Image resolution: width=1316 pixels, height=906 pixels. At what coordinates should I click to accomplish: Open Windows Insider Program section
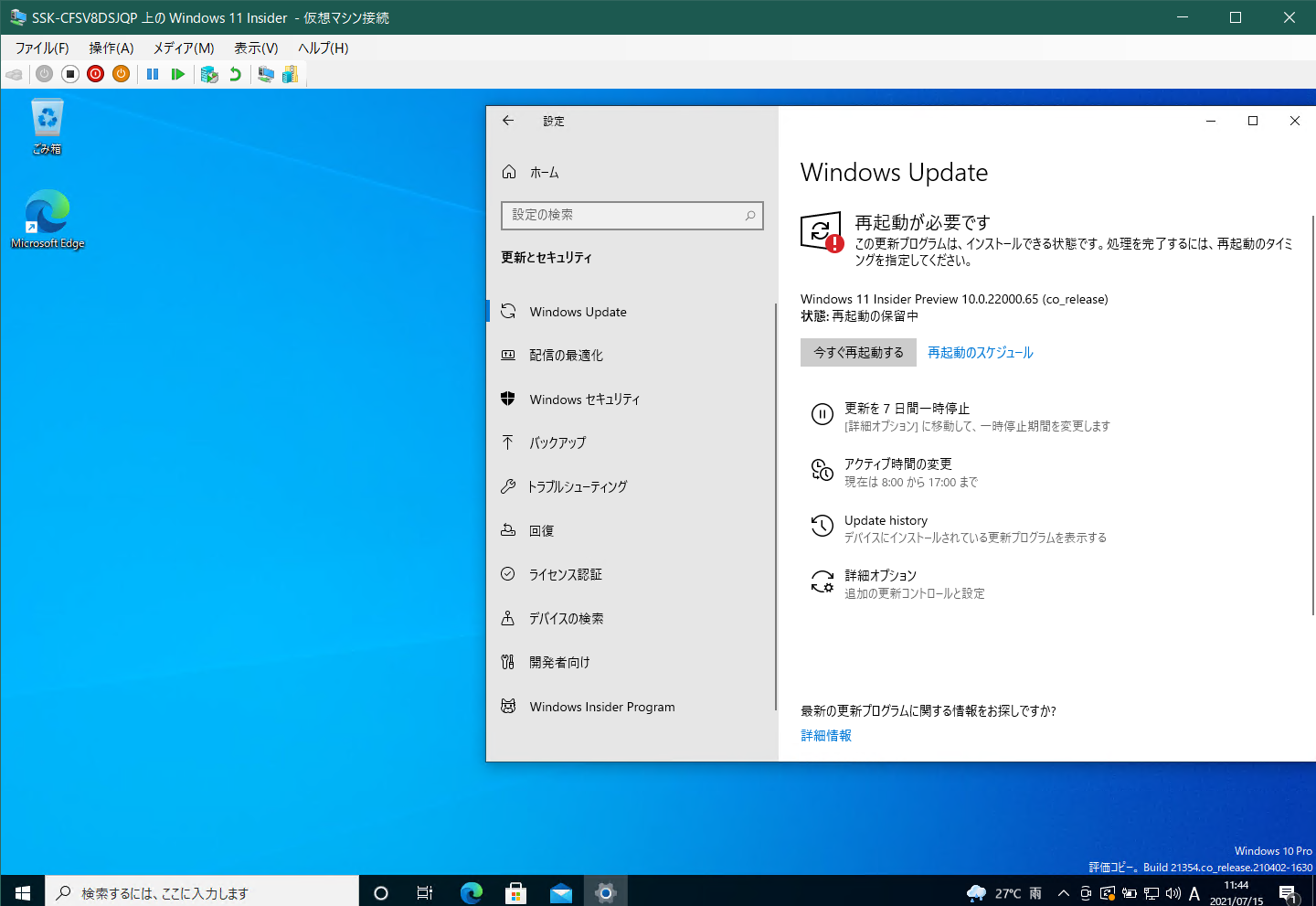[x=631, y=707]
